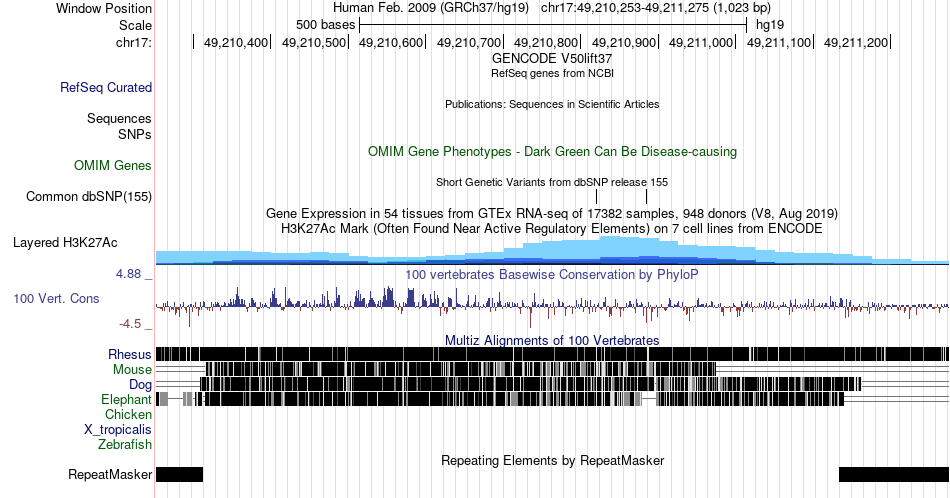Click the 49,210,800 ruler position
Viewport: 950px width, 498px height.
click(546, 42)
